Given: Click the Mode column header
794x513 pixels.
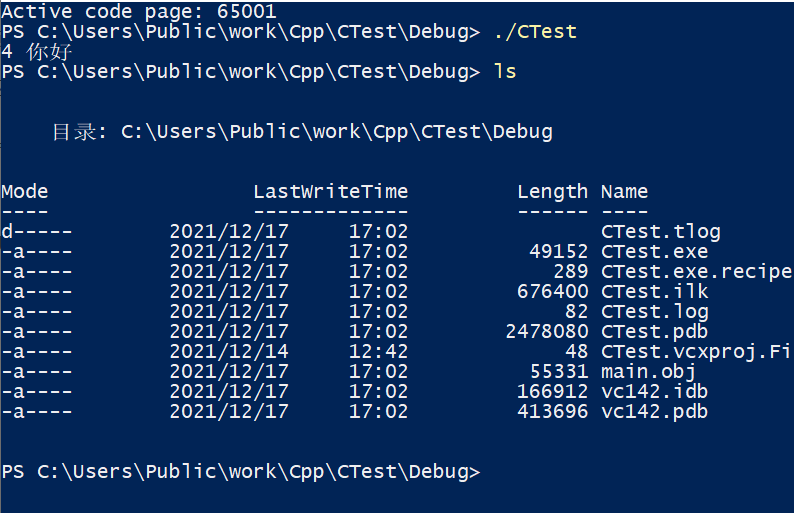Looking at the screenshot, I should click(x=25, y=192).
